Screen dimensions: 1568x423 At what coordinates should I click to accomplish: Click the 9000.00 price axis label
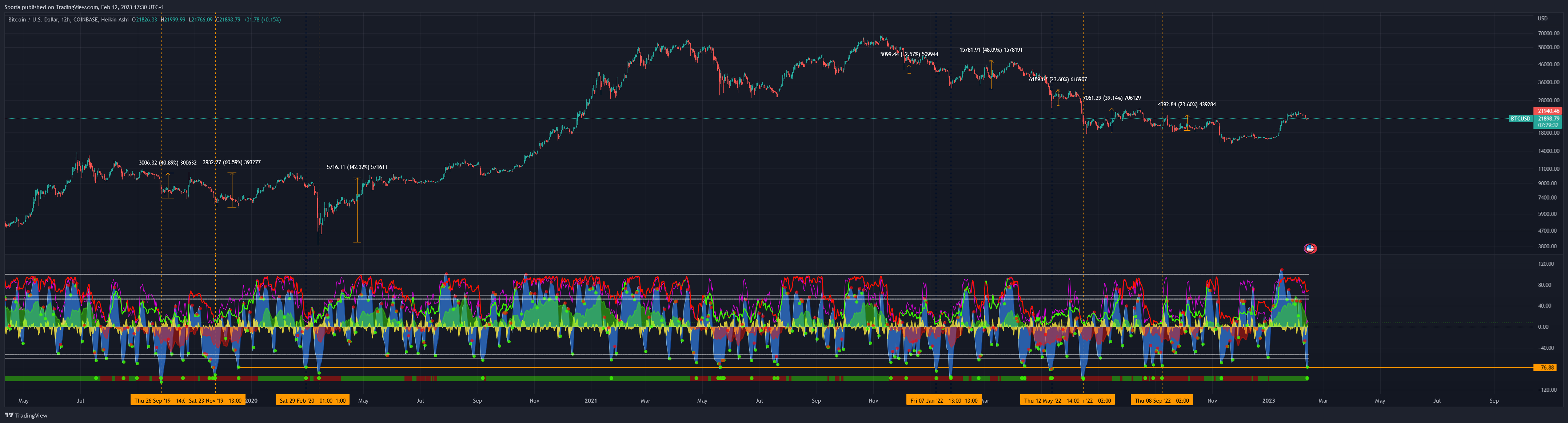point(1547,183)
